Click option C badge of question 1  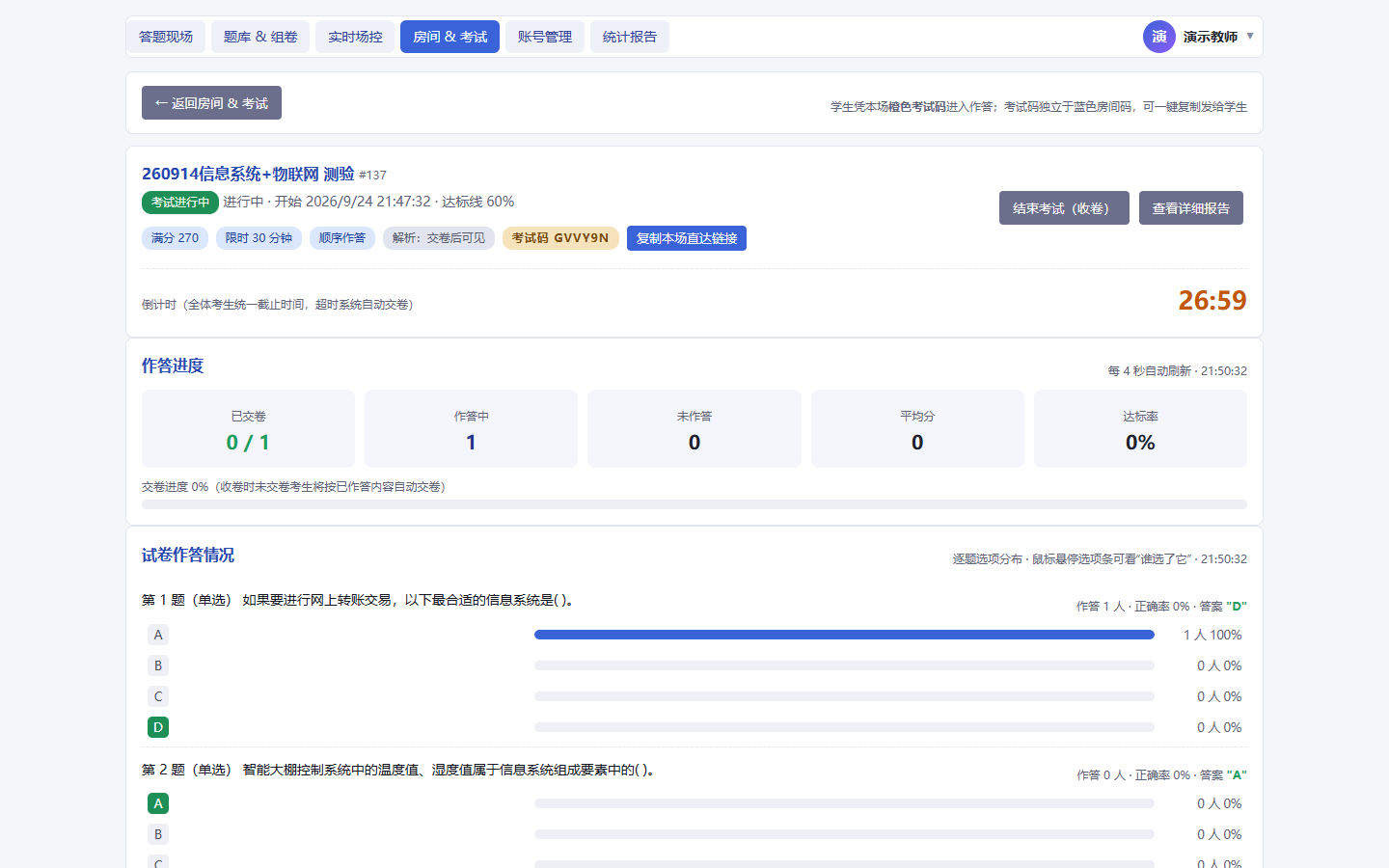tap(158, 696)
